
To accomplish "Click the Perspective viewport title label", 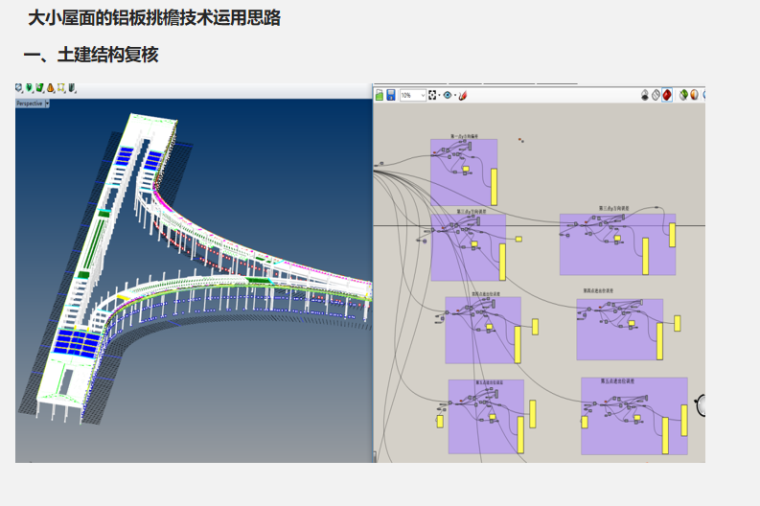I will tap(29, 103).
